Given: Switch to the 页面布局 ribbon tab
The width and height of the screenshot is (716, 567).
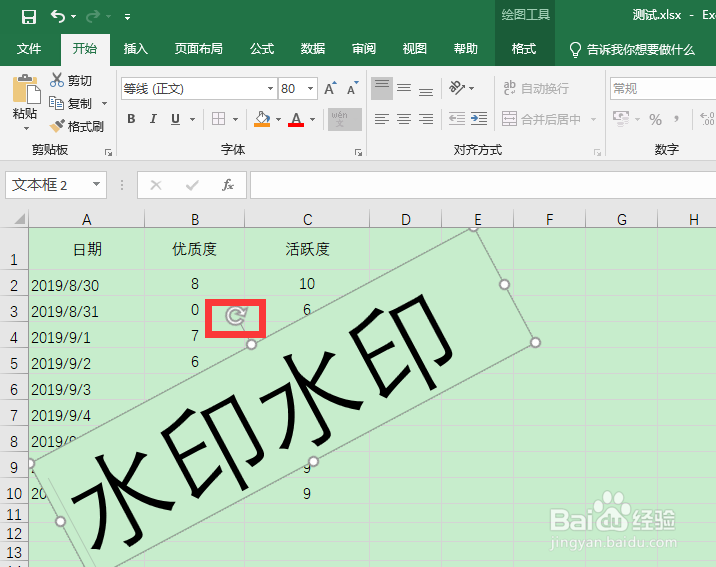Looking at the screenshot, I should (x=198, y=48).
